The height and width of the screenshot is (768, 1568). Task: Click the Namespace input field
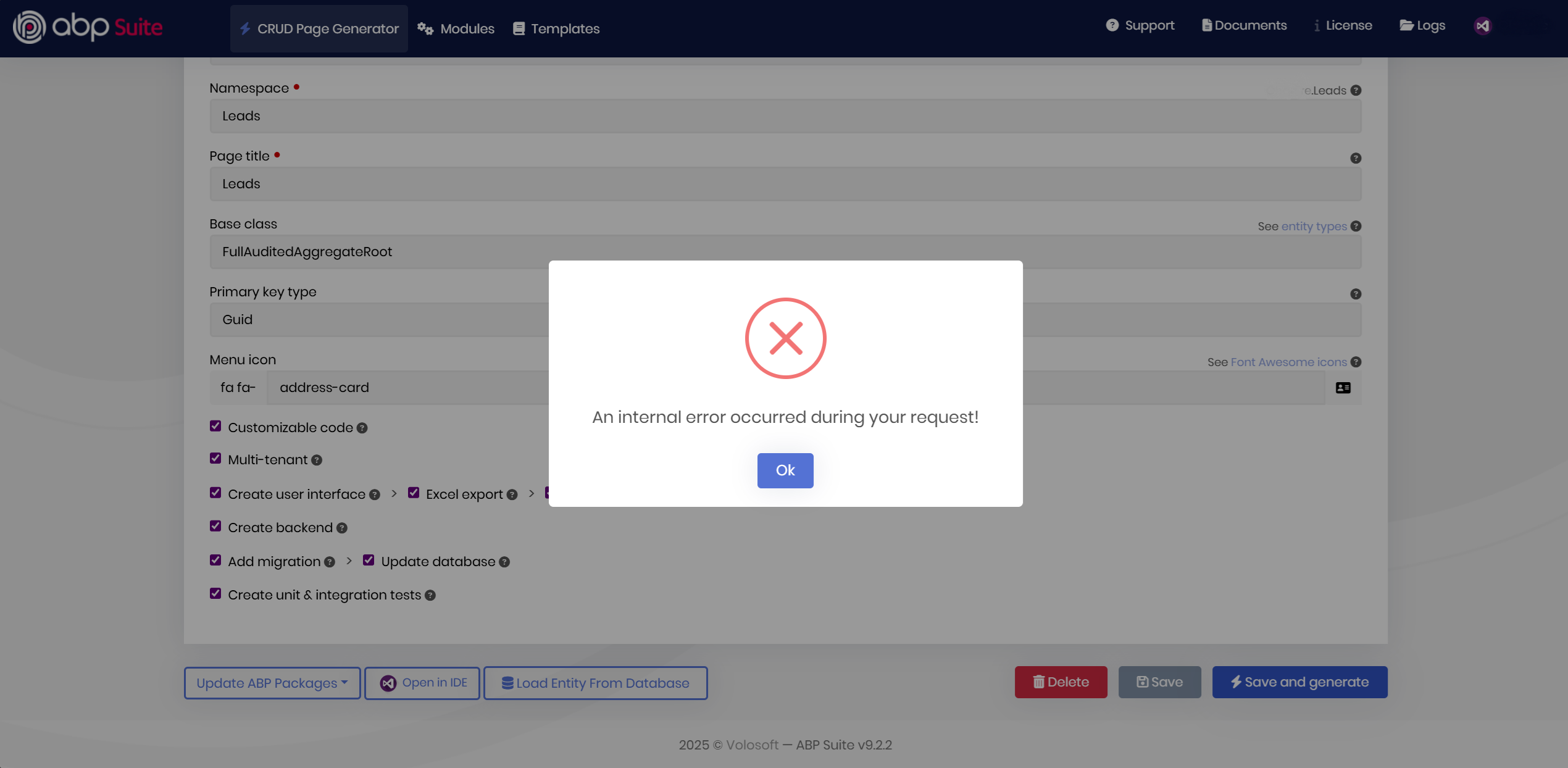(784, 116)
